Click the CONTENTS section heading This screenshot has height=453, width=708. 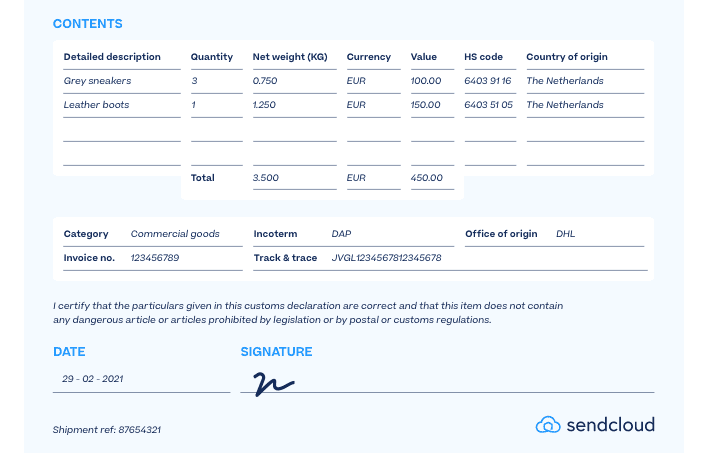coord(87,23)
